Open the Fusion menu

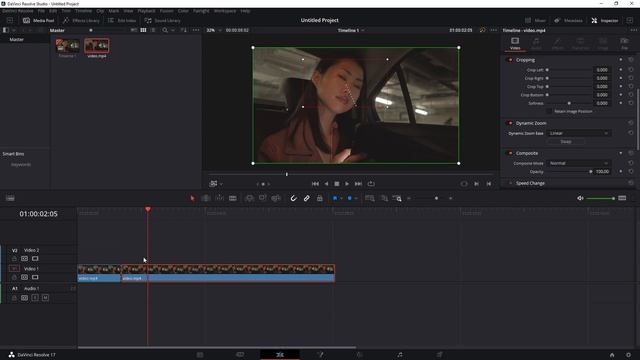click(x=167, y=11)
